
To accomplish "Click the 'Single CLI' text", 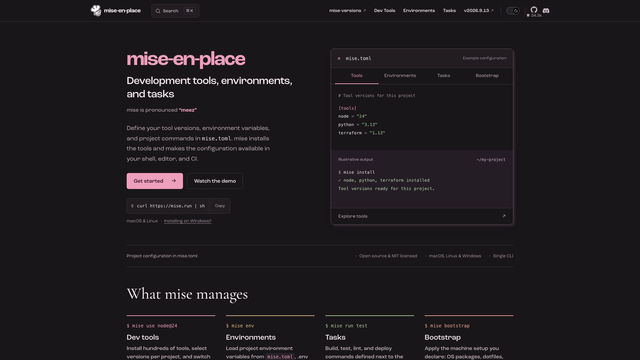I will tap(503, 256).
